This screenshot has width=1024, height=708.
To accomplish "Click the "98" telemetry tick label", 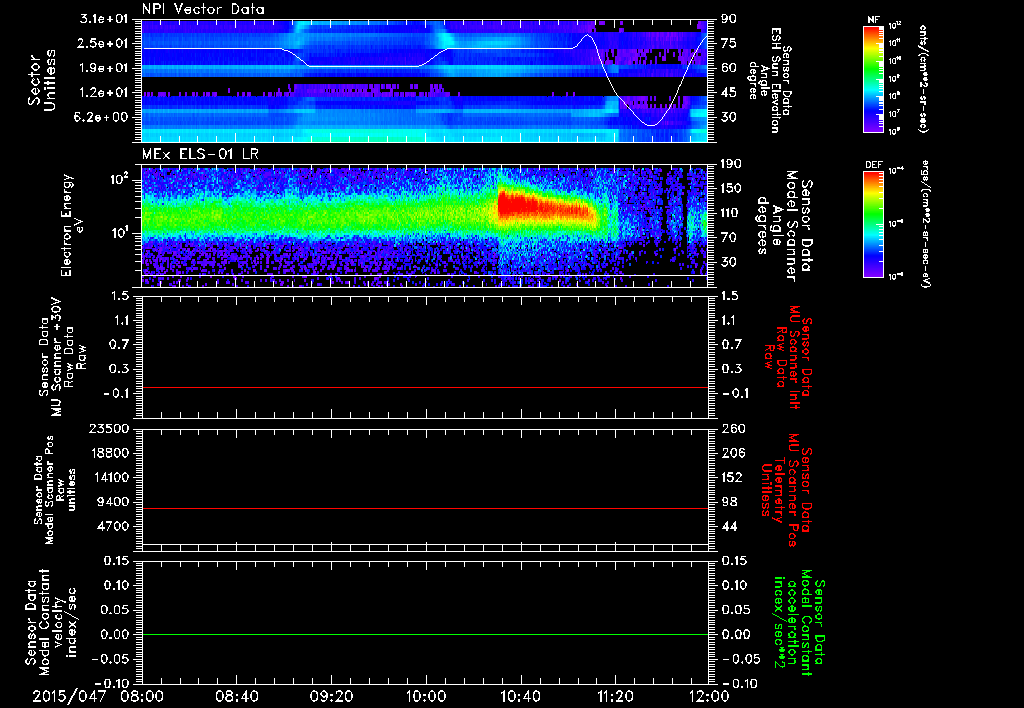I will pyautogui.click(x=729, y=502).
